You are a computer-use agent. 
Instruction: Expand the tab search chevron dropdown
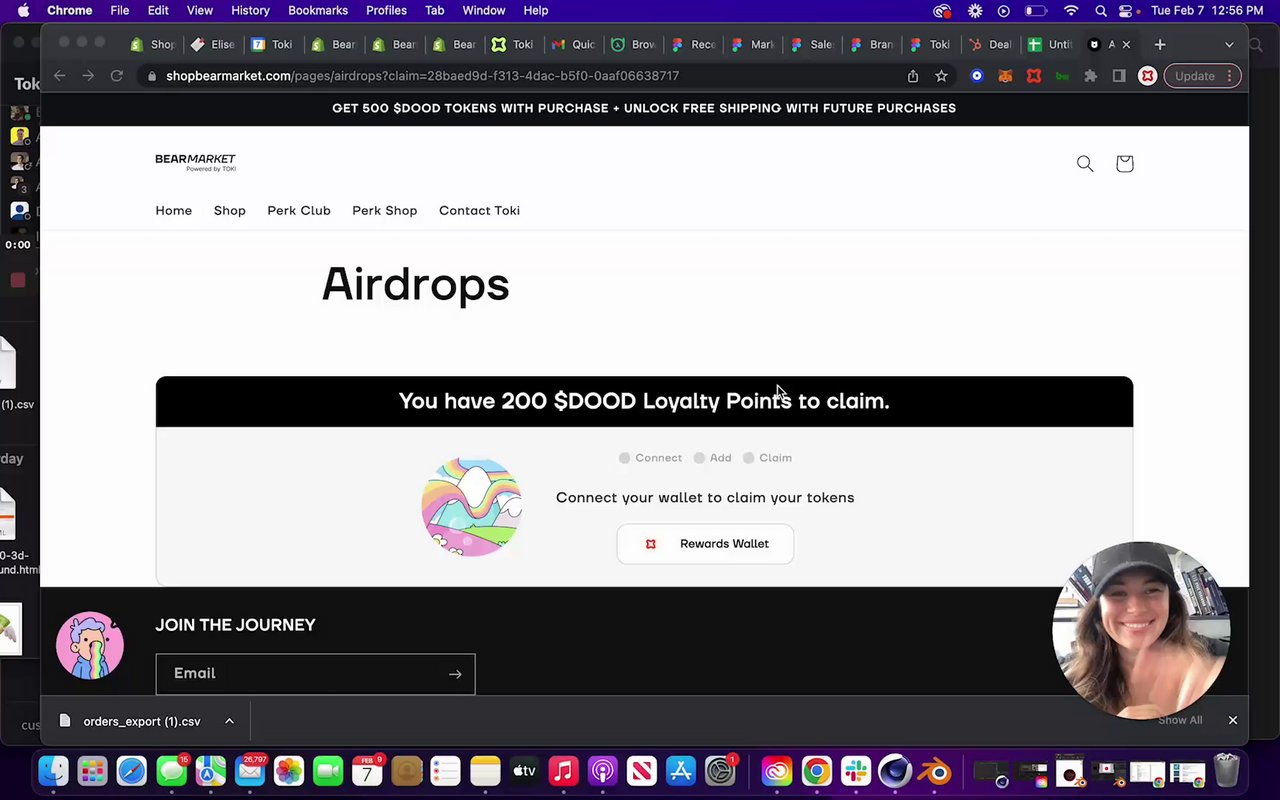coord(1229,44)
